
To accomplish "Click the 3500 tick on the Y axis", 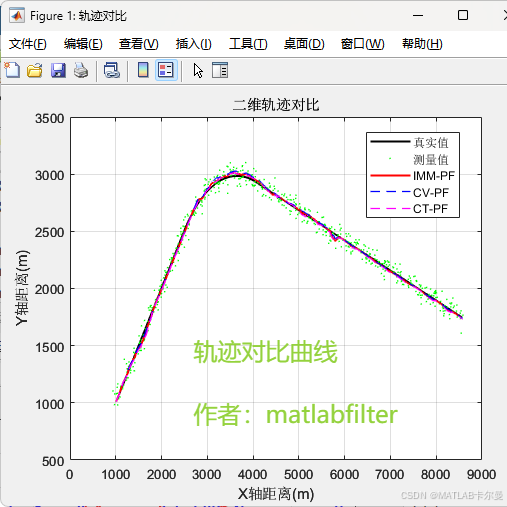I will click(50, 119).
